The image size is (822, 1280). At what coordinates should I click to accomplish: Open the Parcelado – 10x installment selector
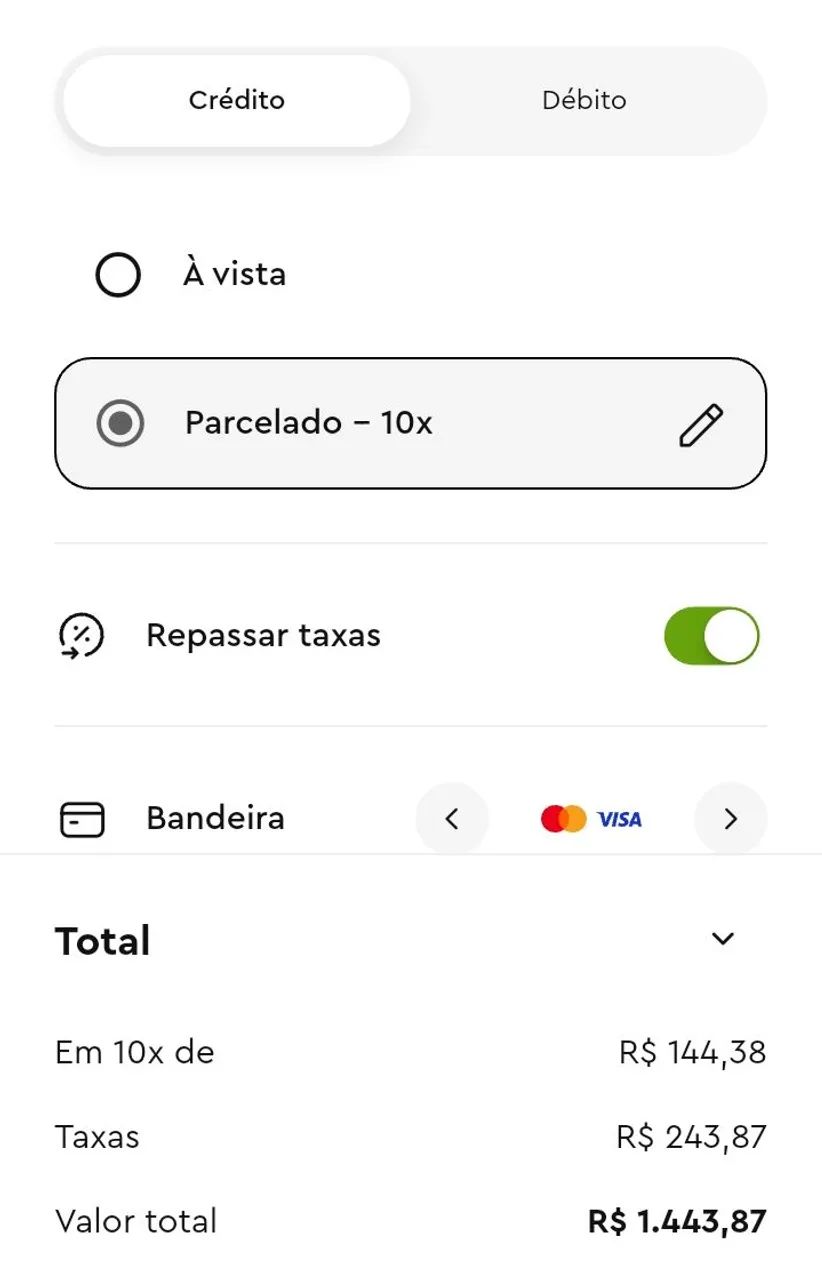pyautogui.click(x=410, y=423)
